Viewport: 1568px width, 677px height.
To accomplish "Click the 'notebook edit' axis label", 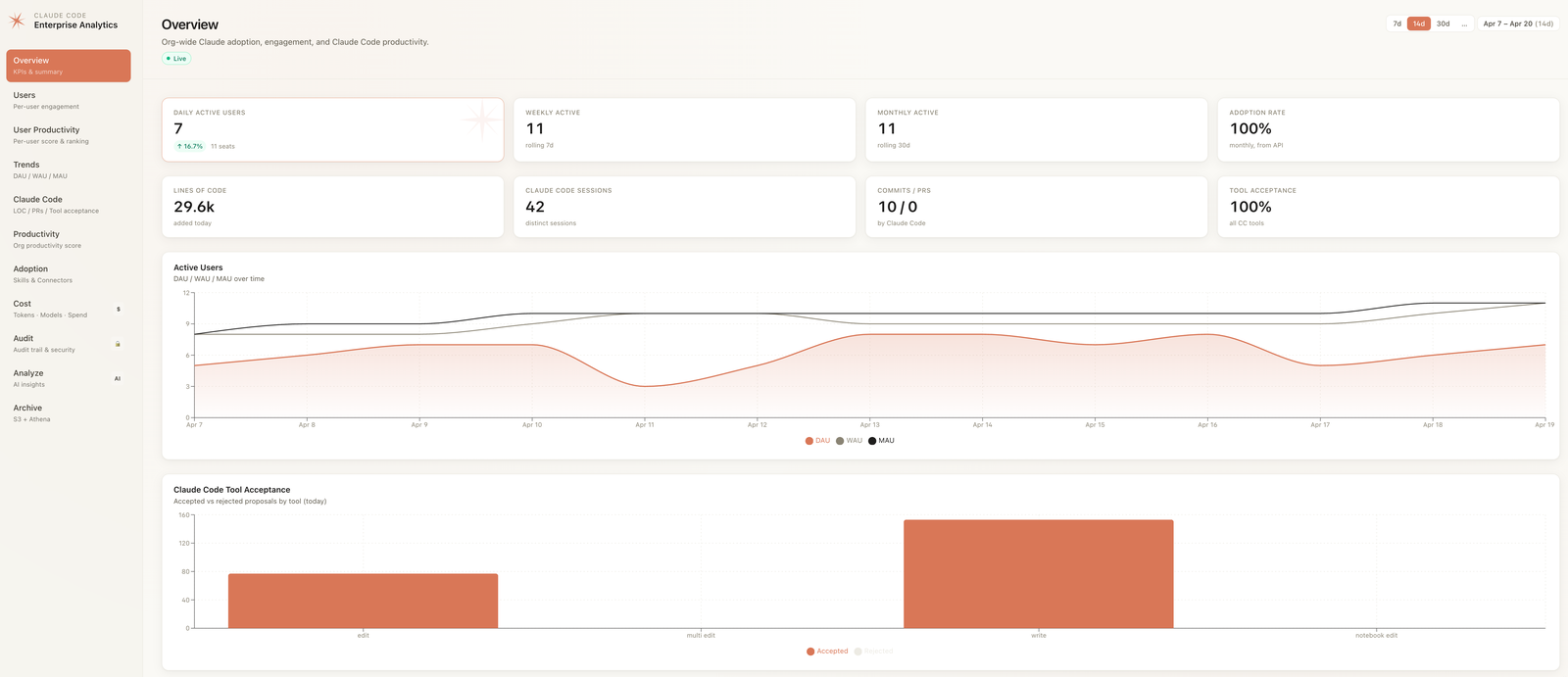I will [x=1376, y=636].
